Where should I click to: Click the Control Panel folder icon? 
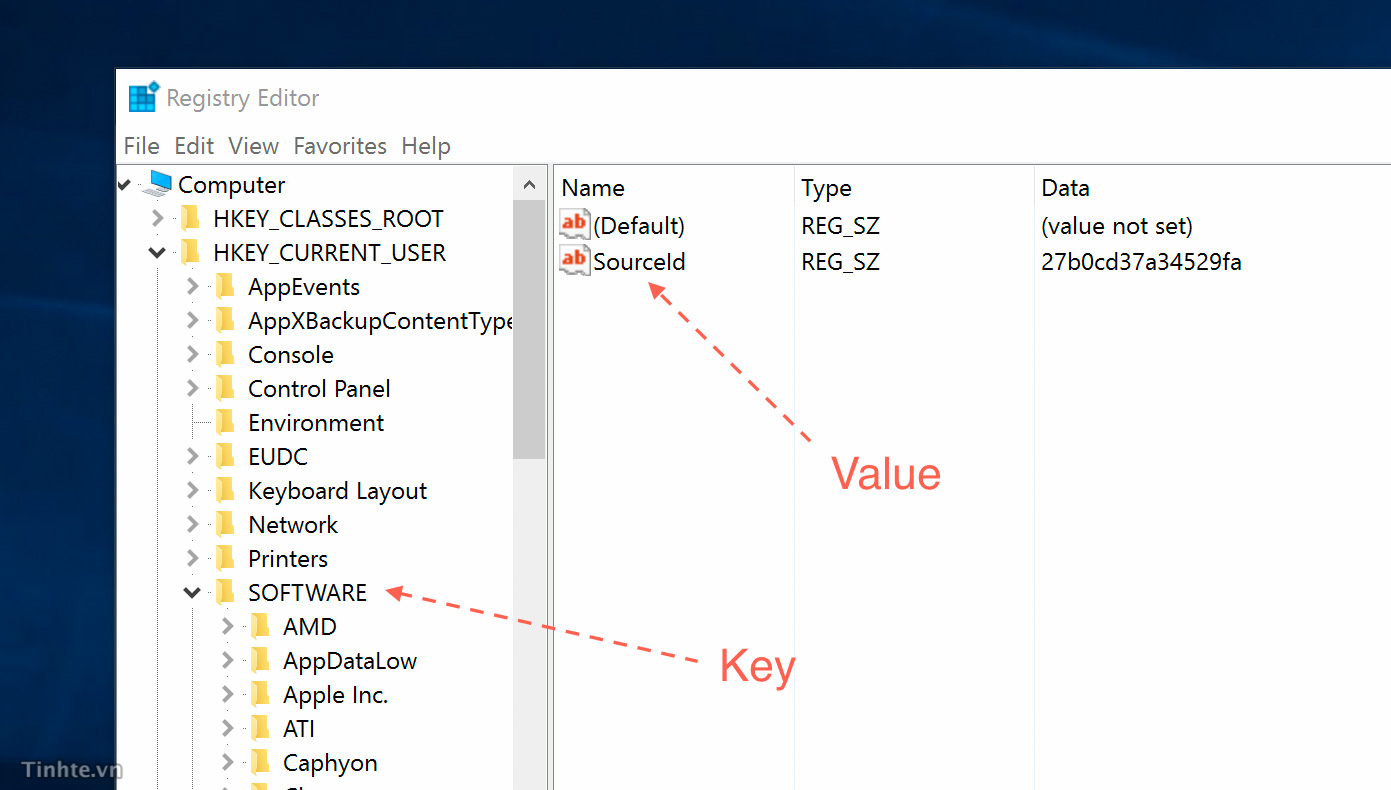coord(225,389)
